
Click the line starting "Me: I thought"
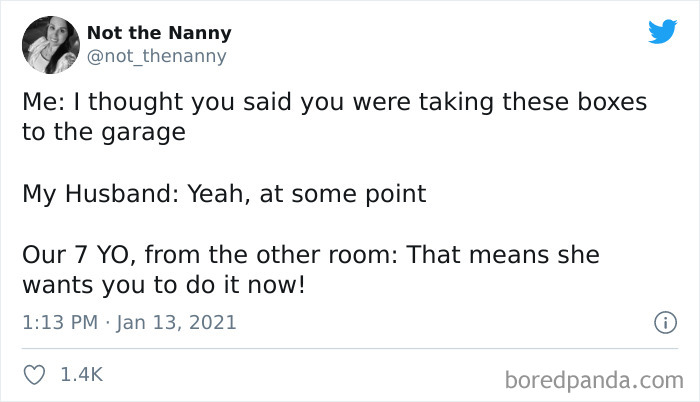point(334,103)
